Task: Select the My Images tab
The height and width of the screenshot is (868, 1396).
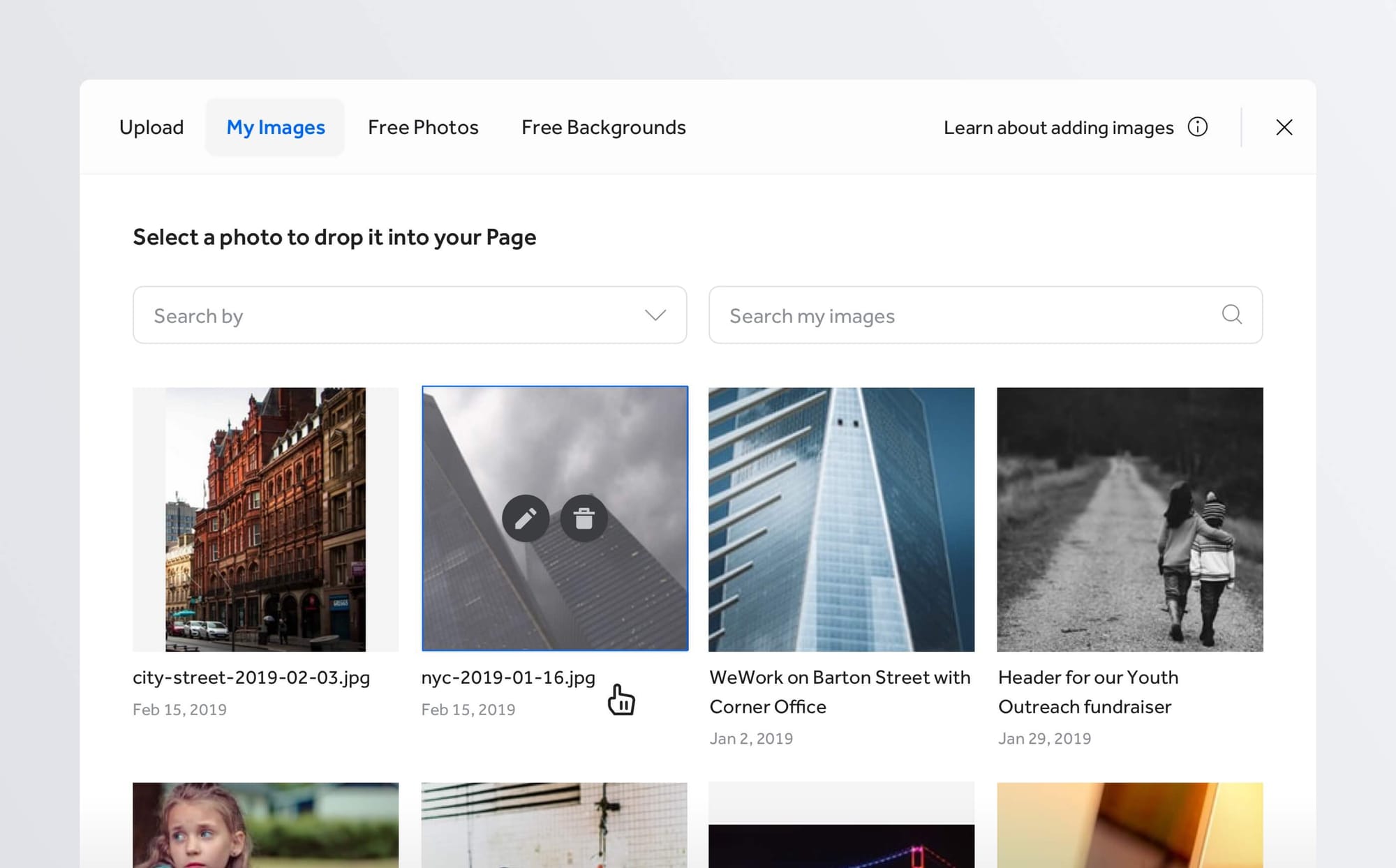Action: click(x=276, y=127)
